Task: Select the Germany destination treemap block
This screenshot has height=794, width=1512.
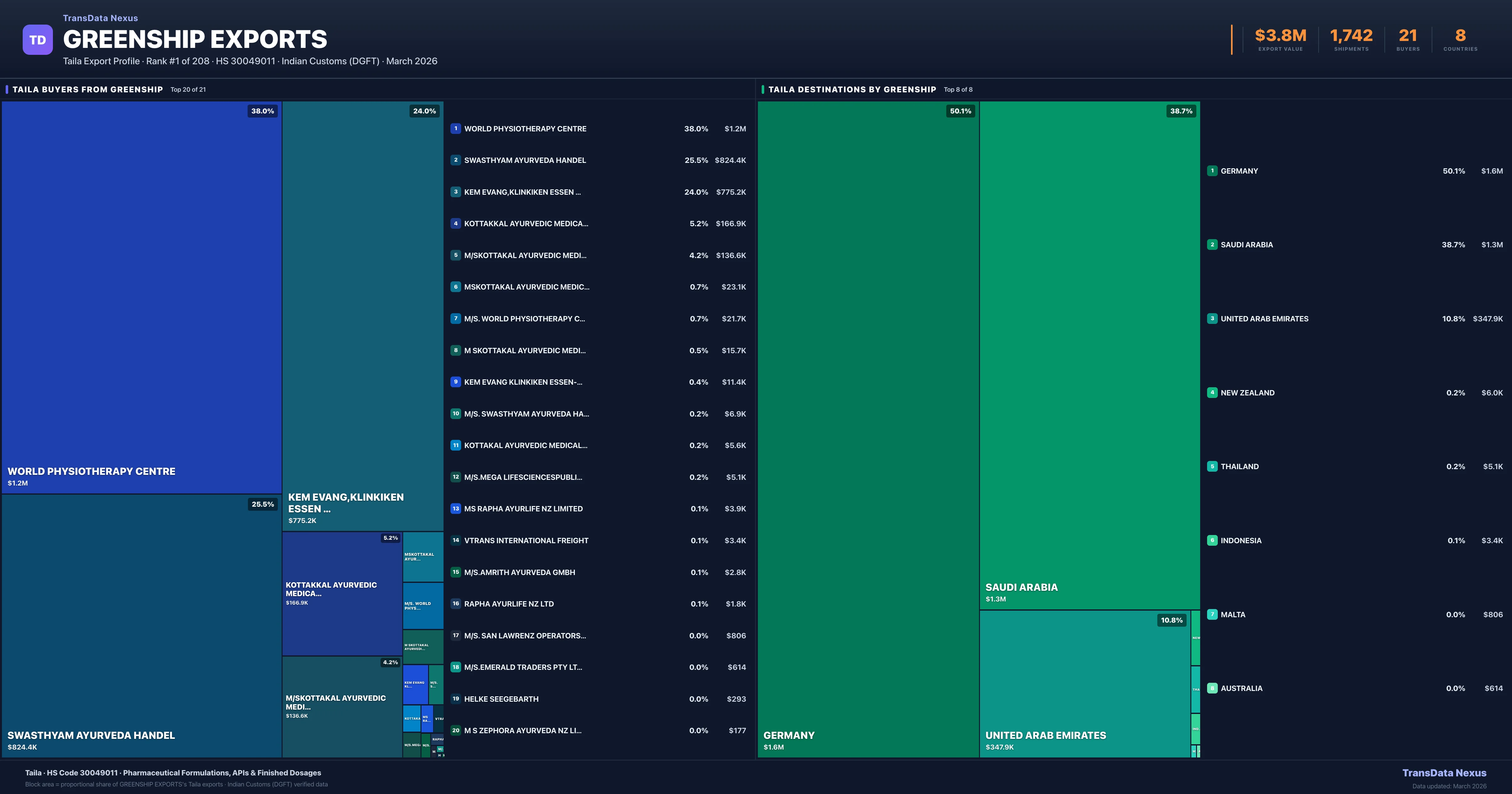Action: (x=868, y=429)
